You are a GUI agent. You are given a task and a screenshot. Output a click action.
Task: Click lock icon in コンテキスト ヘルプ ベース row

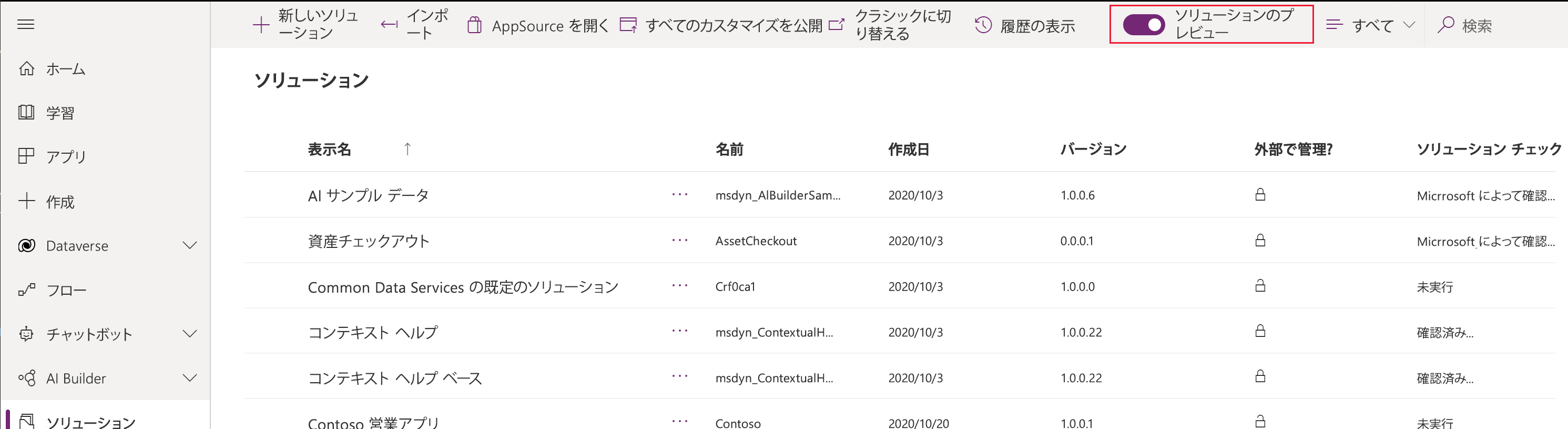1260,376
